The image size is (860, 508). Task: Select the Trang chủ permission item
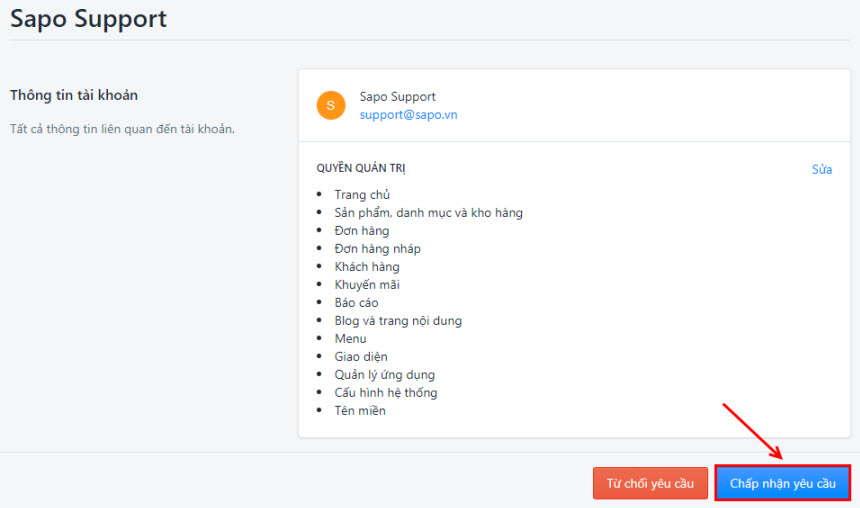coord(362,195)
